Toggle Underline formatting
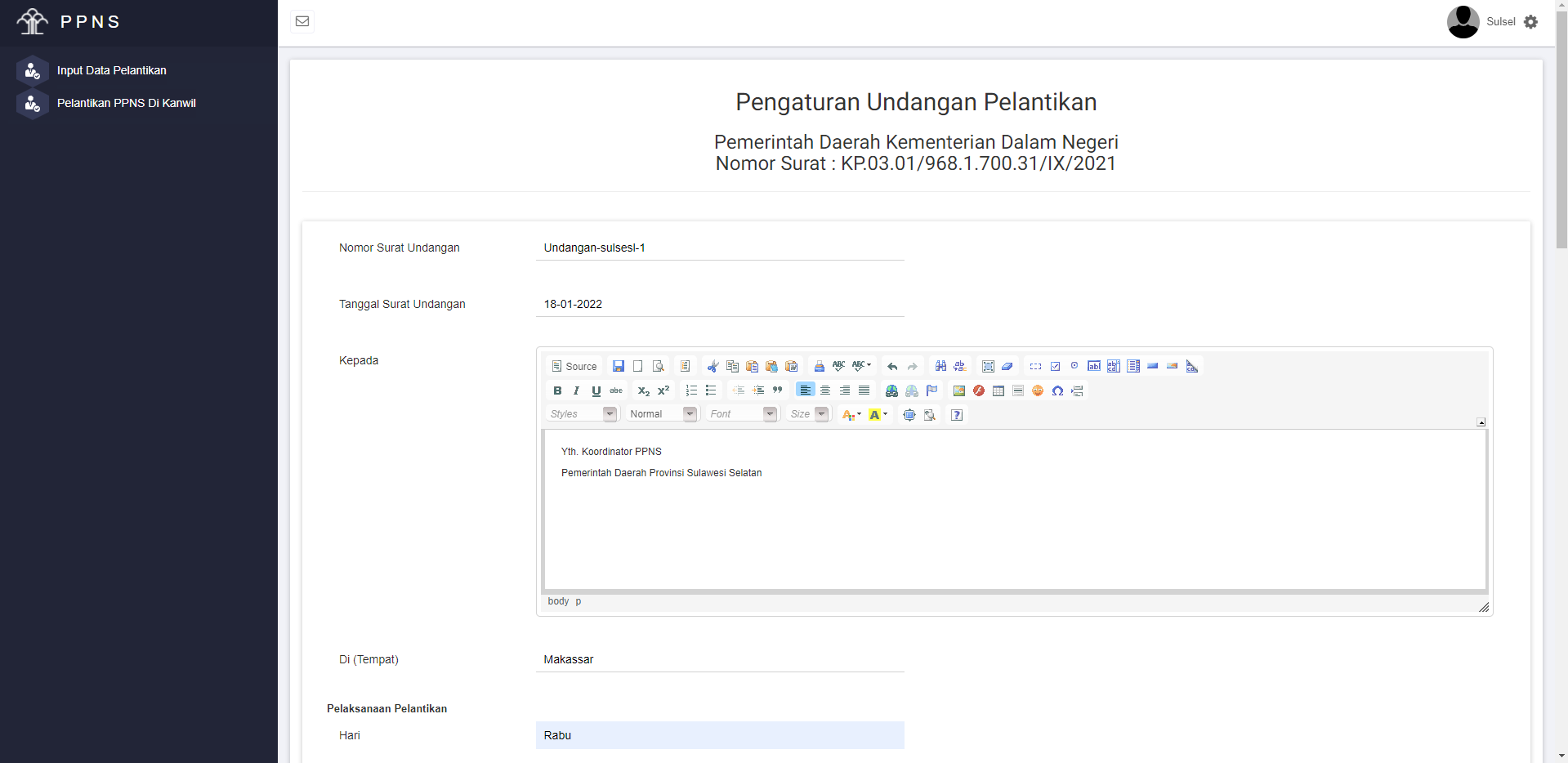The width and height of the screenshot is (1568, 763). click(596, 390)
